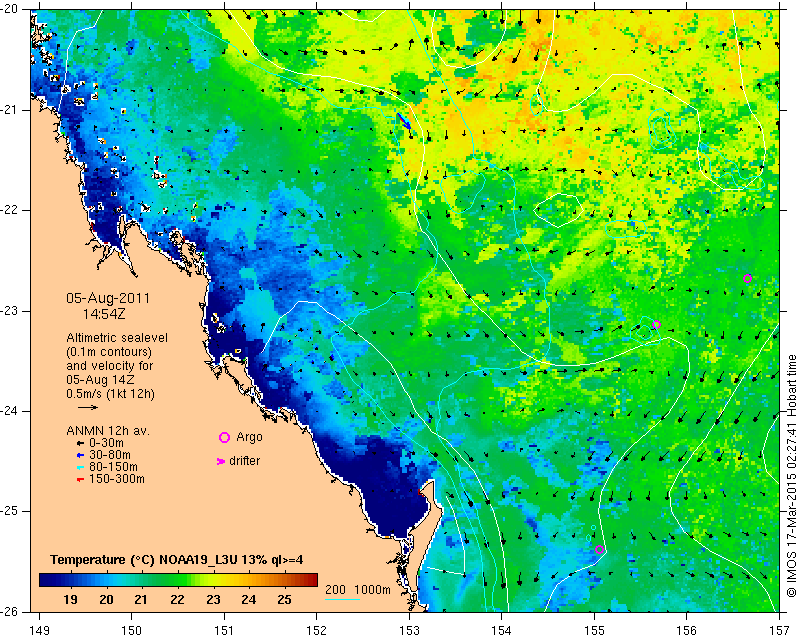Click the longitude axis label "149"
800x640 pixels.
coord(39,631)
